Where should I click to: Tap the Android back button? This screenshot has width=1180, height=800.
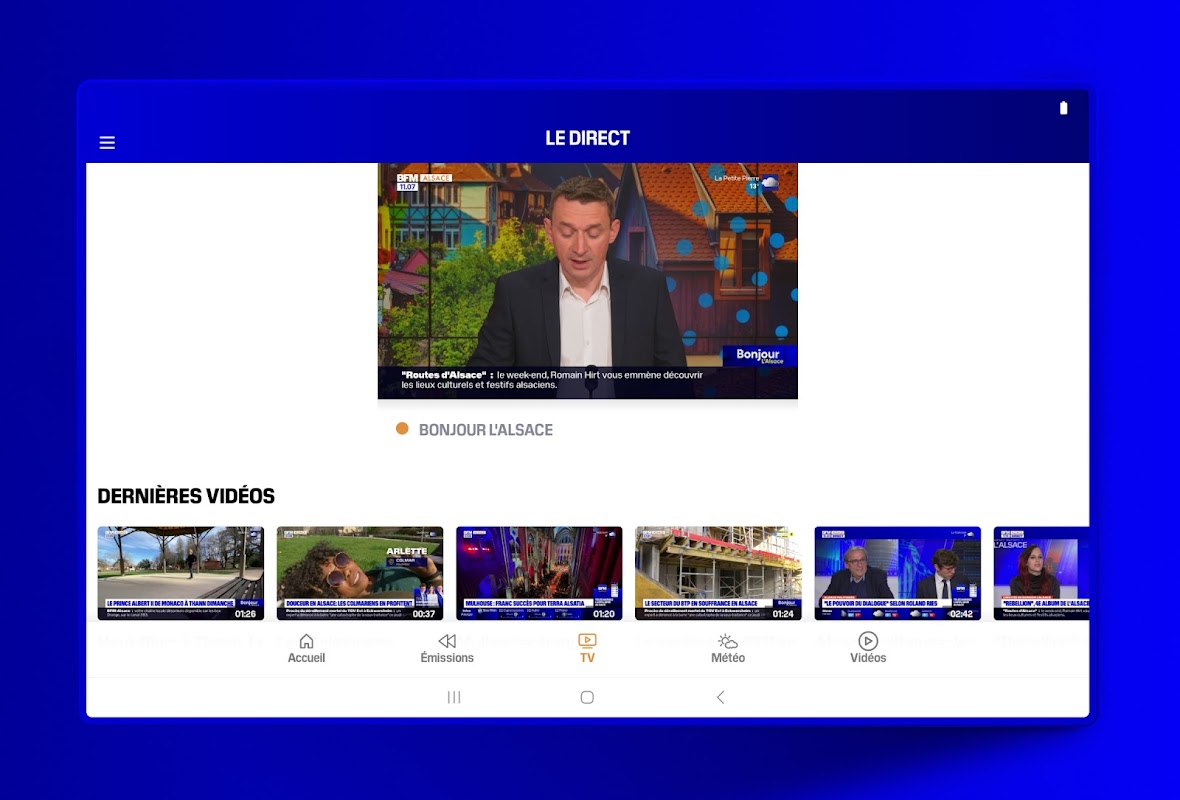pos(720,697)
